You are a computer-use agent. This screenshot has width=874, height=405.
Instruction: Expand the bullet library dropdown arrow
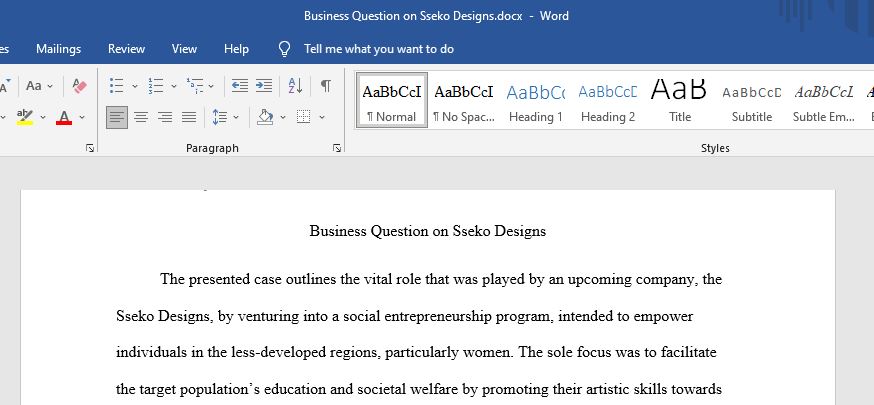[134, 86]
